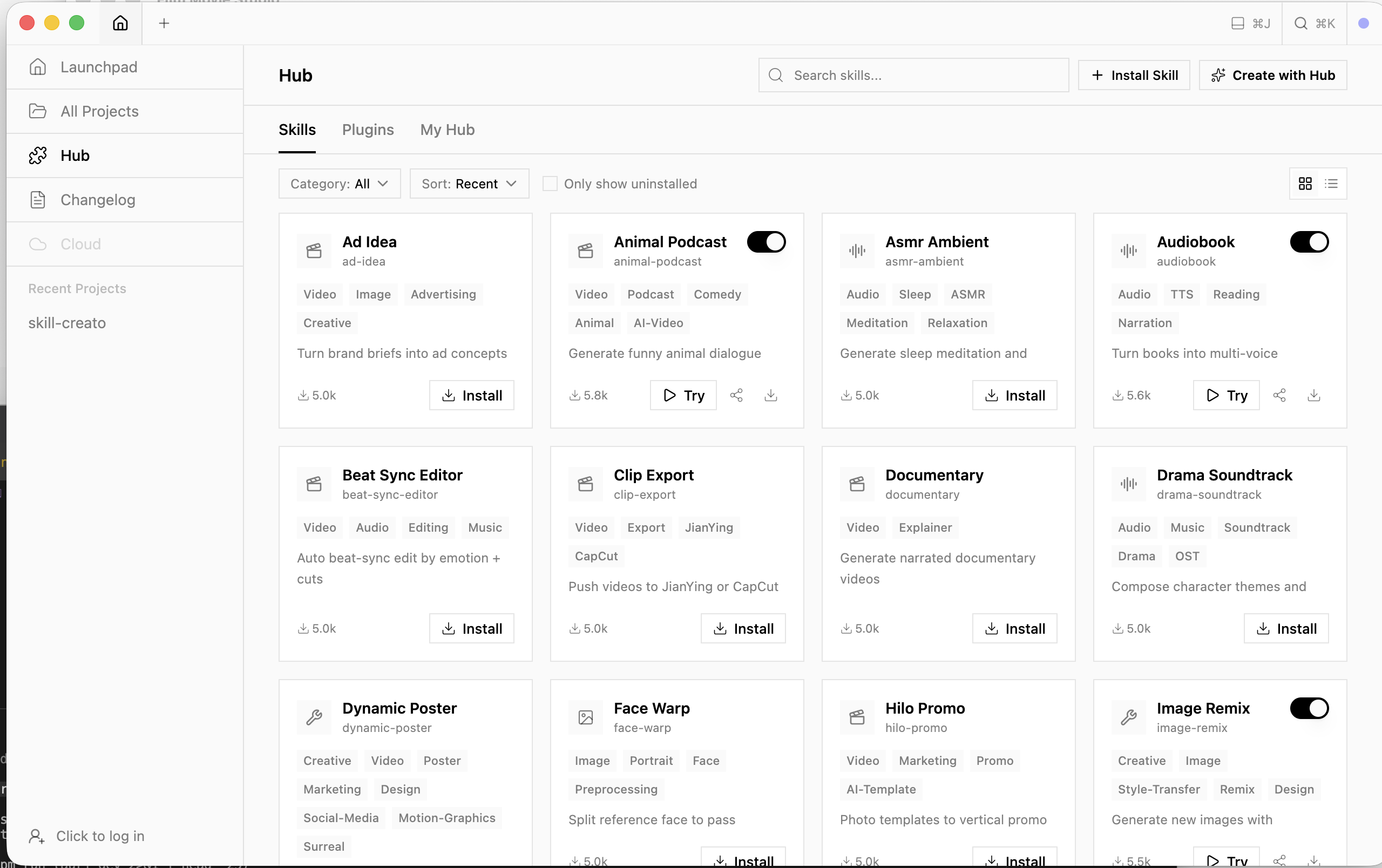
Task: Switch to the My Hub tab
Action: [447, 130]
